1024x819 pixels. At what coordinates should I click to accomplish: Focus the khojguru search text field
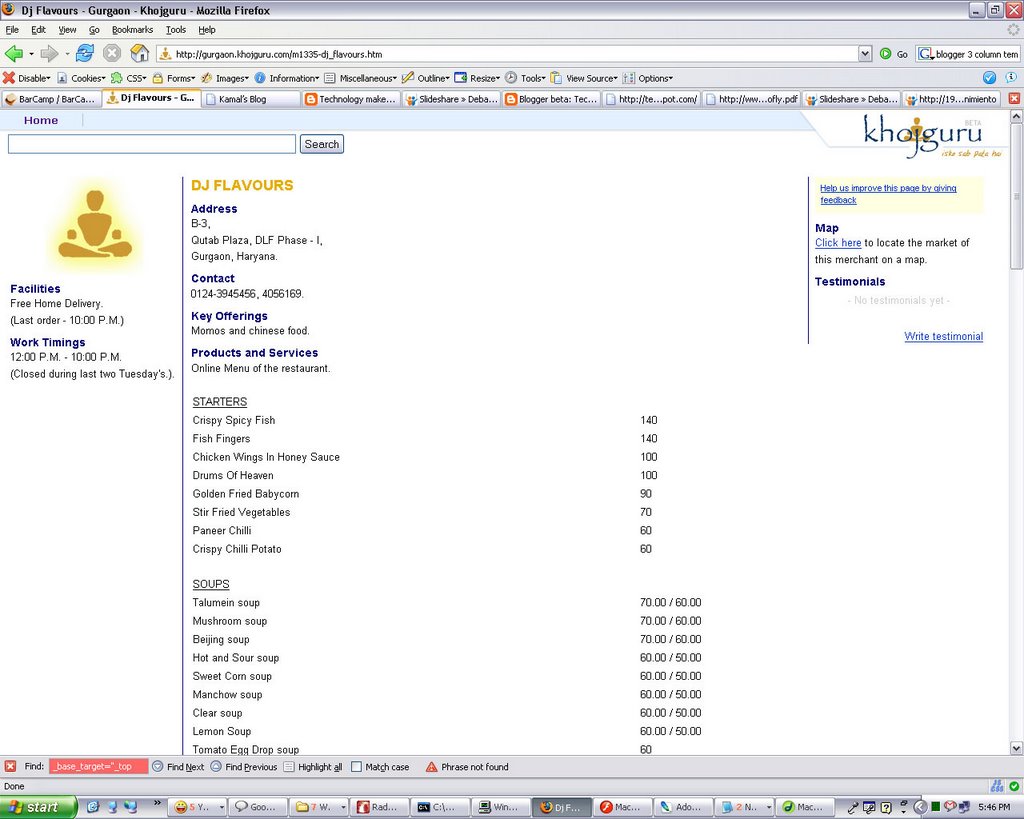coord(152,144)
